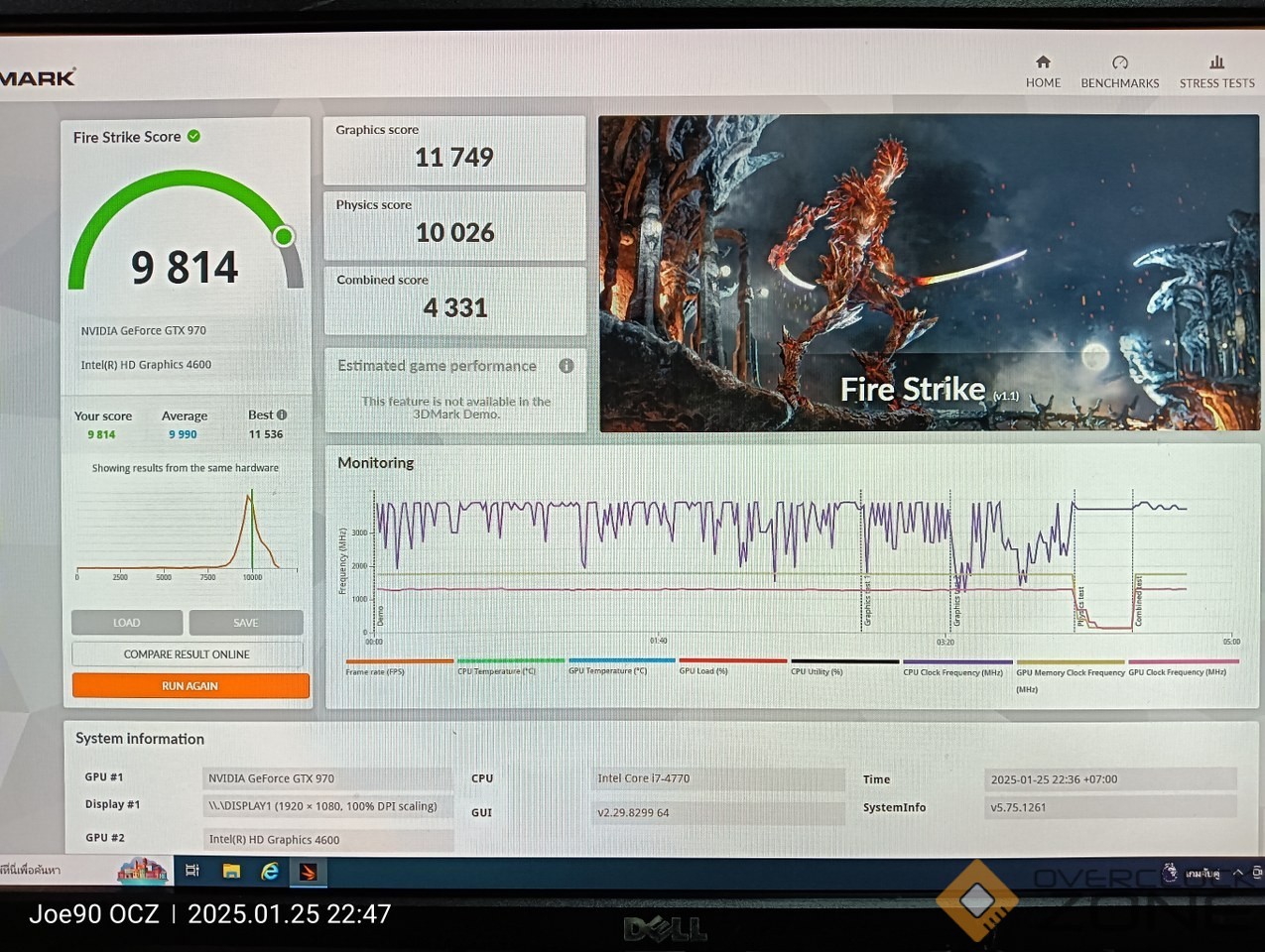1265x952 pixels.
Task: Select the 3DMark taskbar icon
Action: (308, 872)
